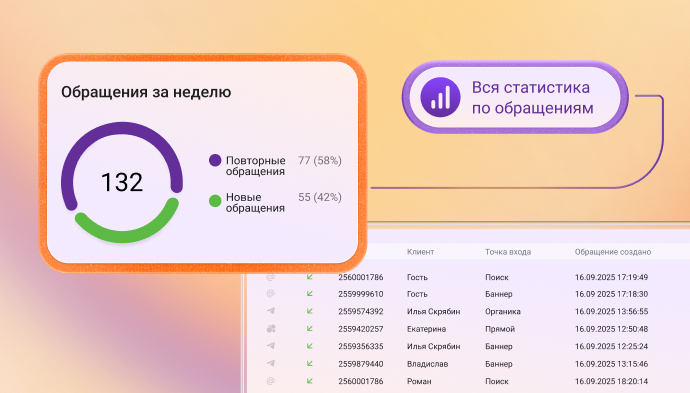This screenshot has width=690, height=393.
Task: Click green incoming arrow in row 2559999610
Action: (310, 294)
